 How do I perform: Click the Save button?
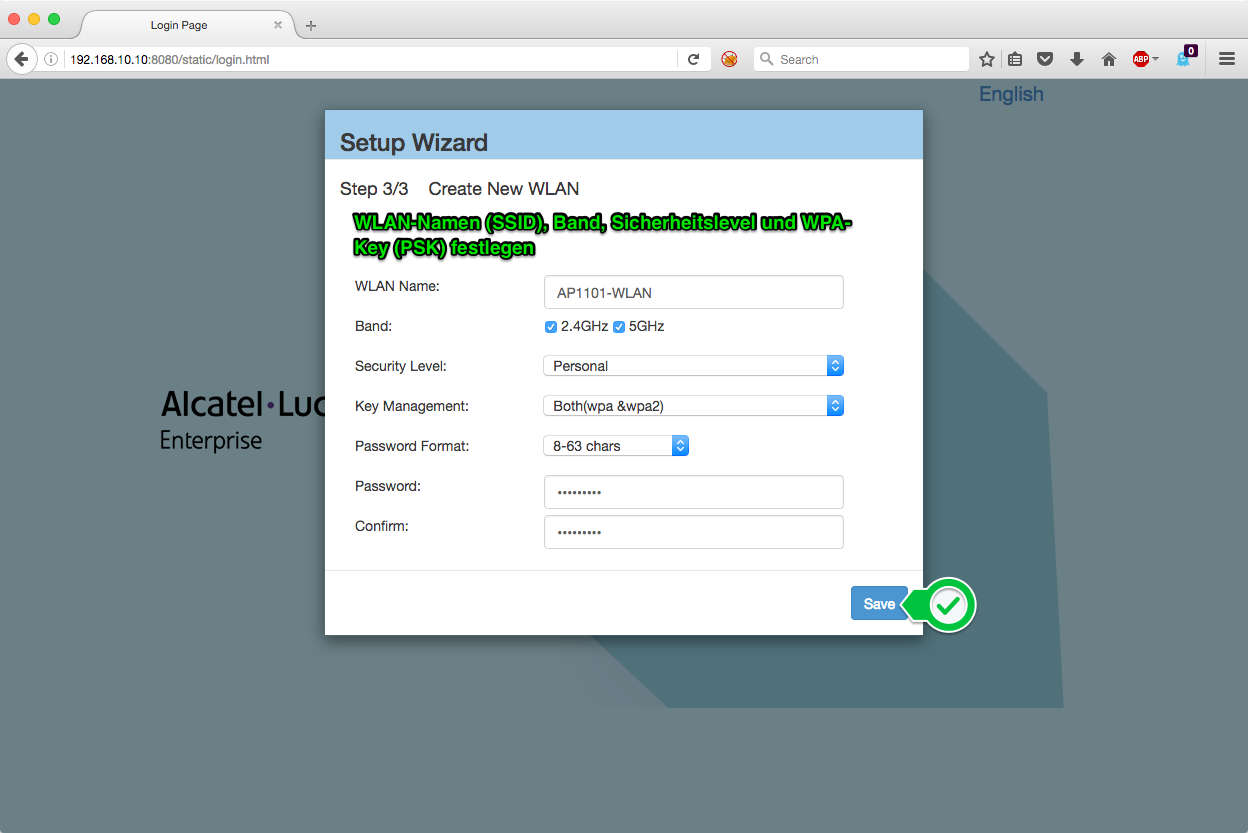click(879, 604)
